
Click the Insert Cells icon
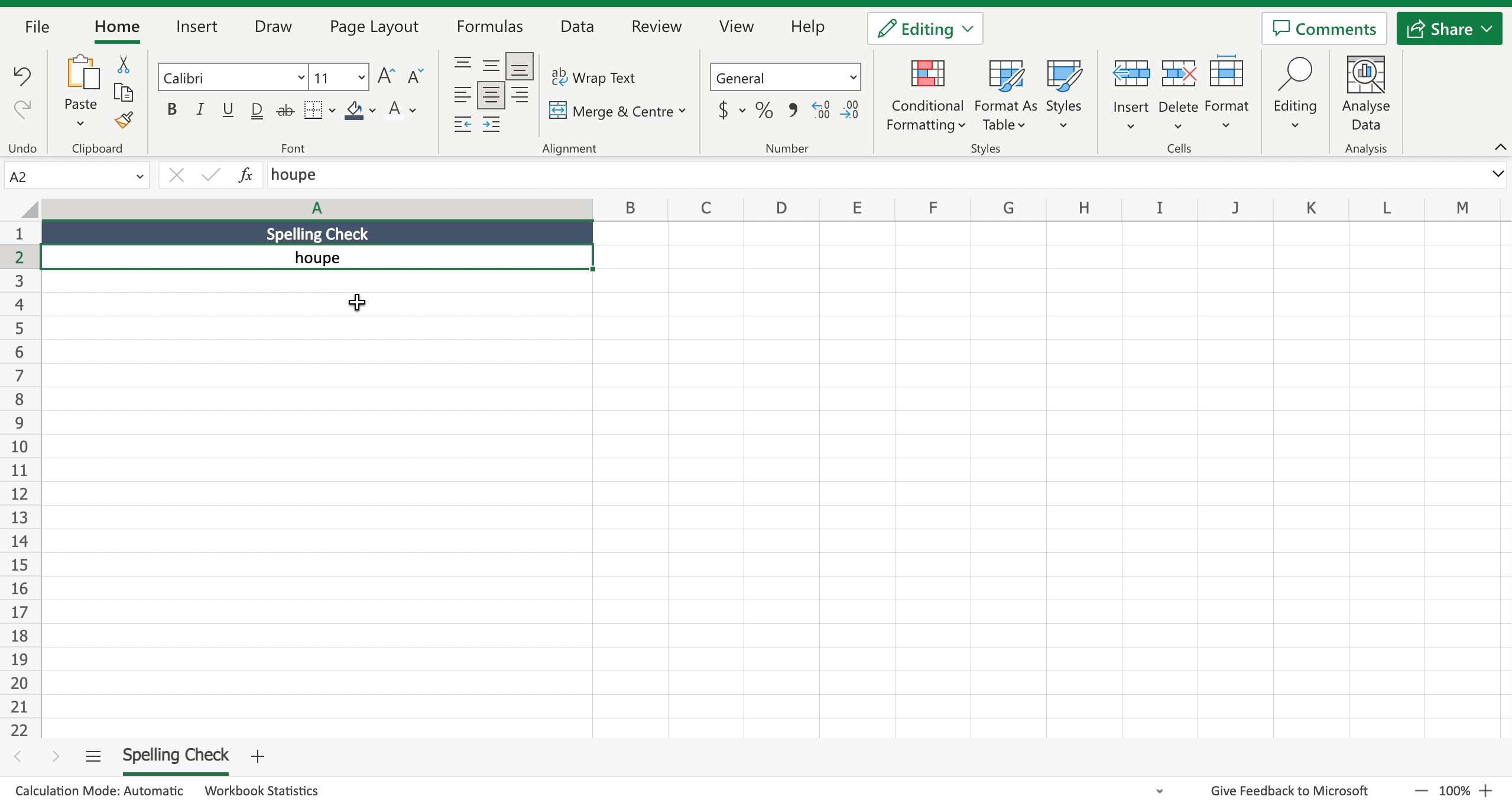[1130, 74]
